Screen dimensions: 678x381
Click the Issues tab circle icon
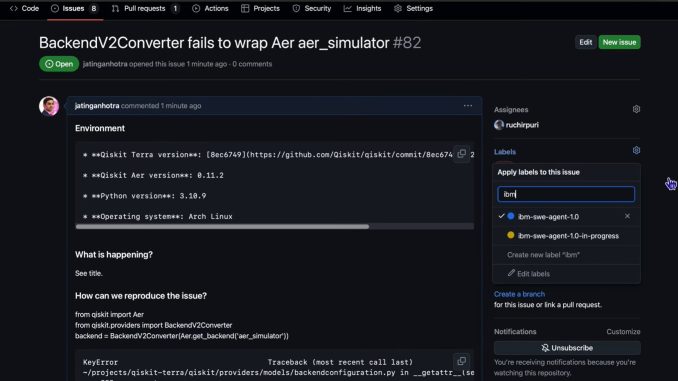pyautogui.click(x=55, y=8)
